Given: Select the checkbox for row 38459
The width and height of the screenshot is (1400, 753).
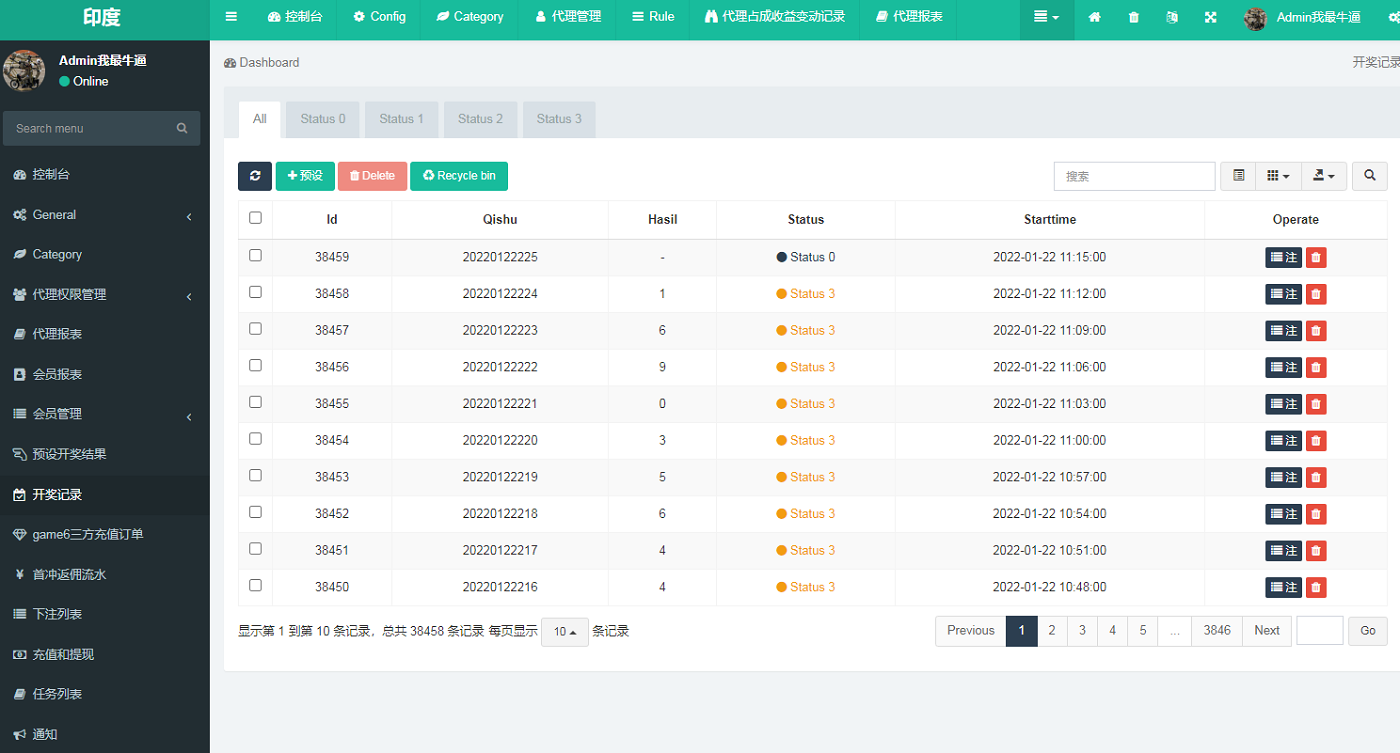Looking at the screenshot, I should click(x=255, y=256).
